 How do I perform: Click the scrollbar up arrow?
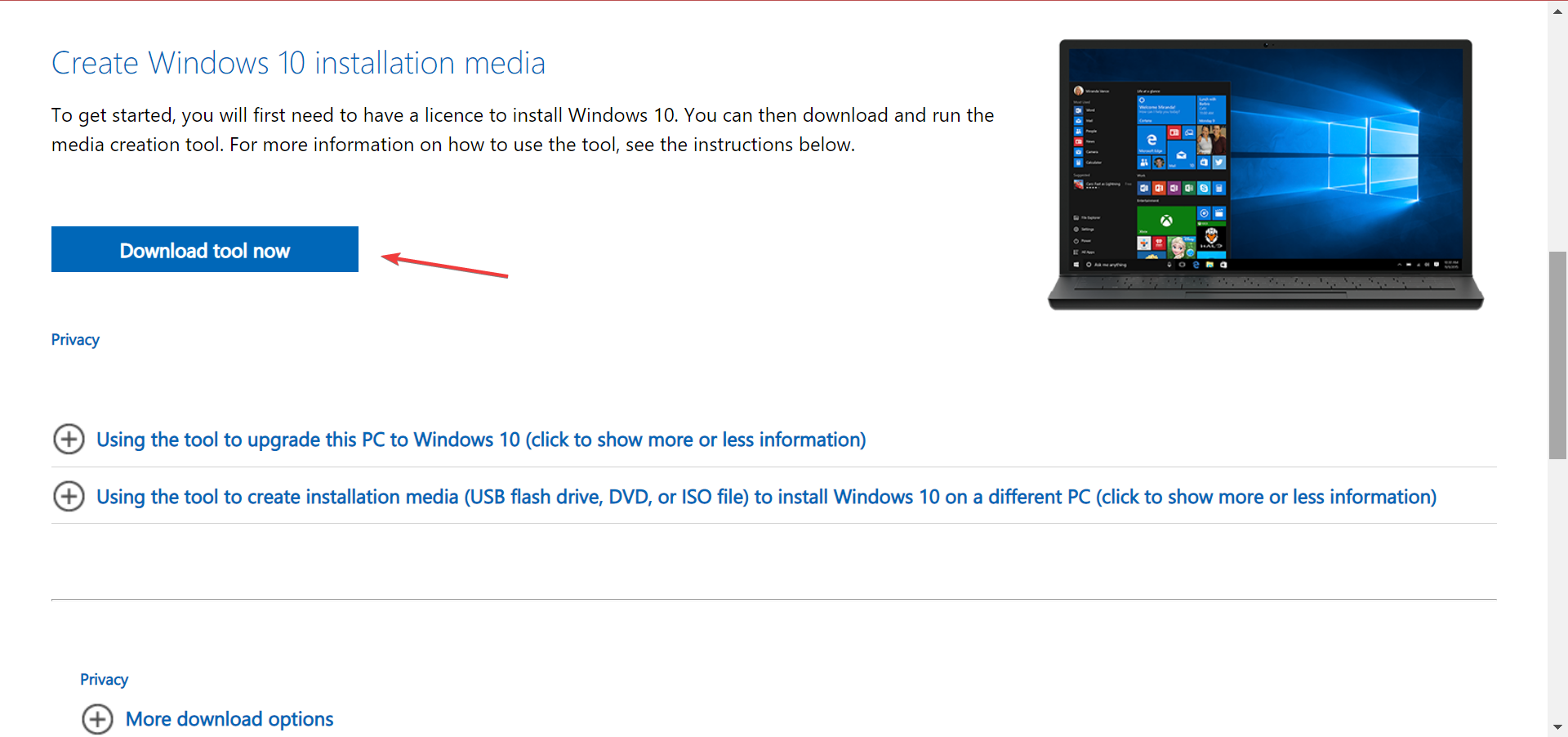point(1557,11)
